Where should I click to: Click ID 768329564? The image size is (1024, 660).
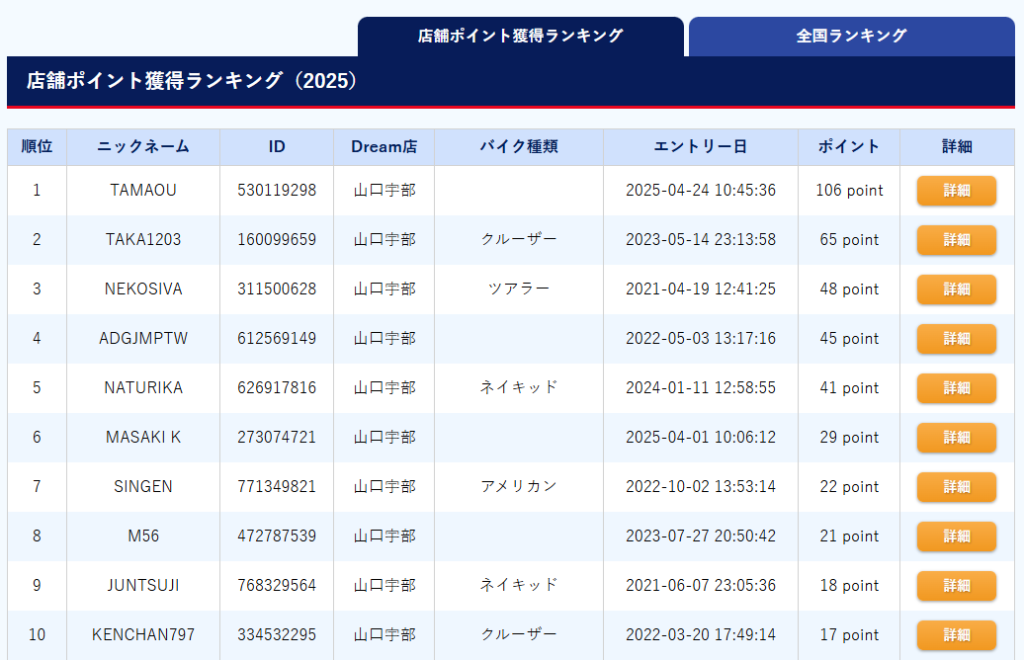(x=277, y=585)
